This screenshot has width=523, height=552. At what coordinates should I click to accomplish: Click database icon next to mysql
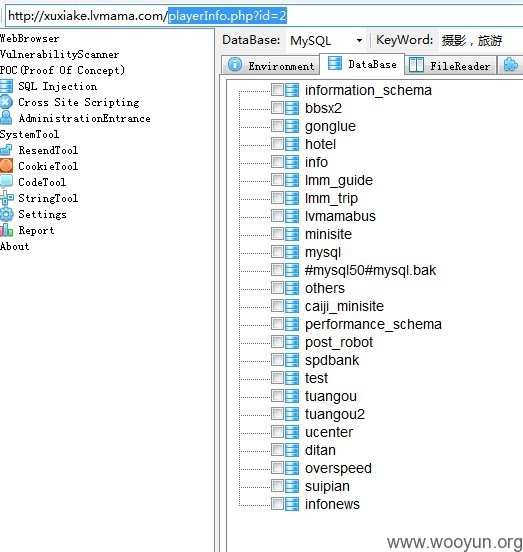click(292, 252)
